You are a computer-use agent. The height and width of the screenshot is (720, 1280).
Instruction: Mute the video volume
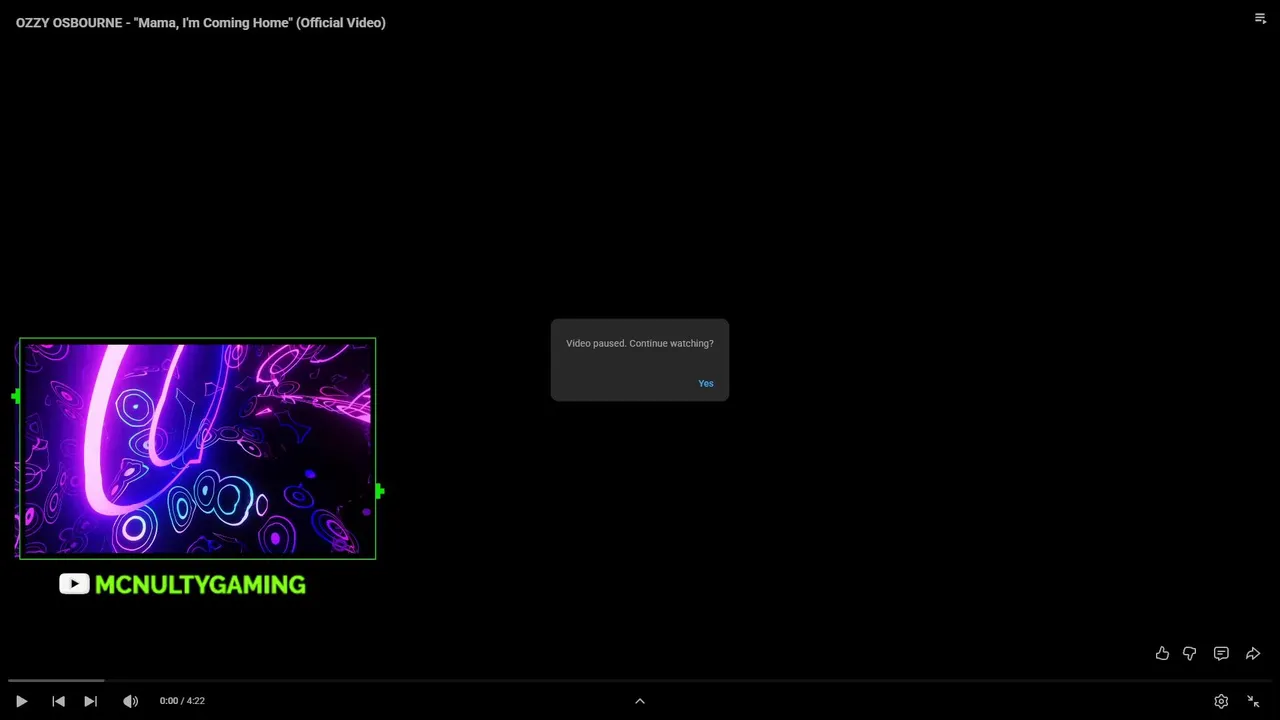130,701
